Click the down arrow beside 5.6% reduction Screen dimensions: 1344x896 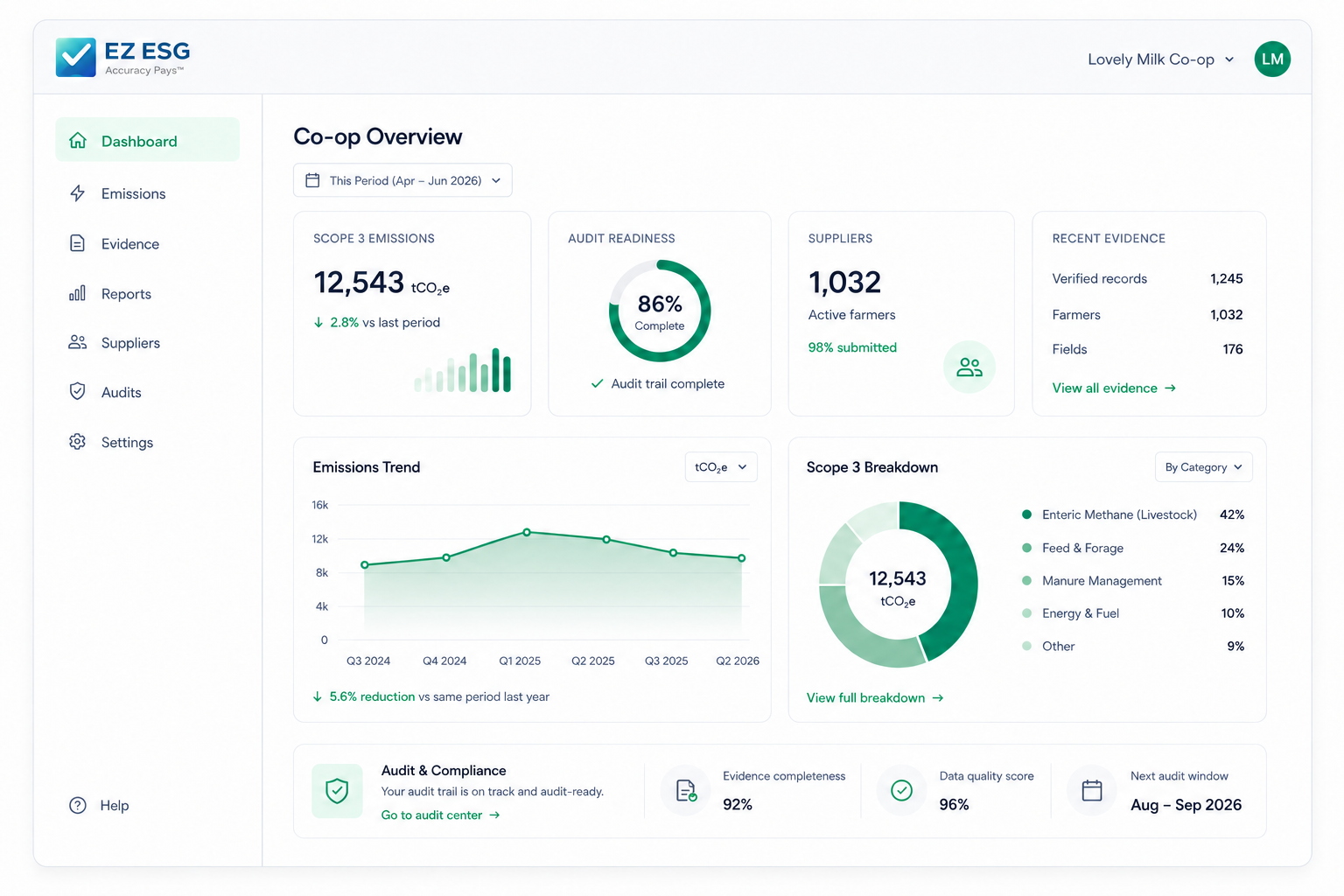(x=318, y=696)
